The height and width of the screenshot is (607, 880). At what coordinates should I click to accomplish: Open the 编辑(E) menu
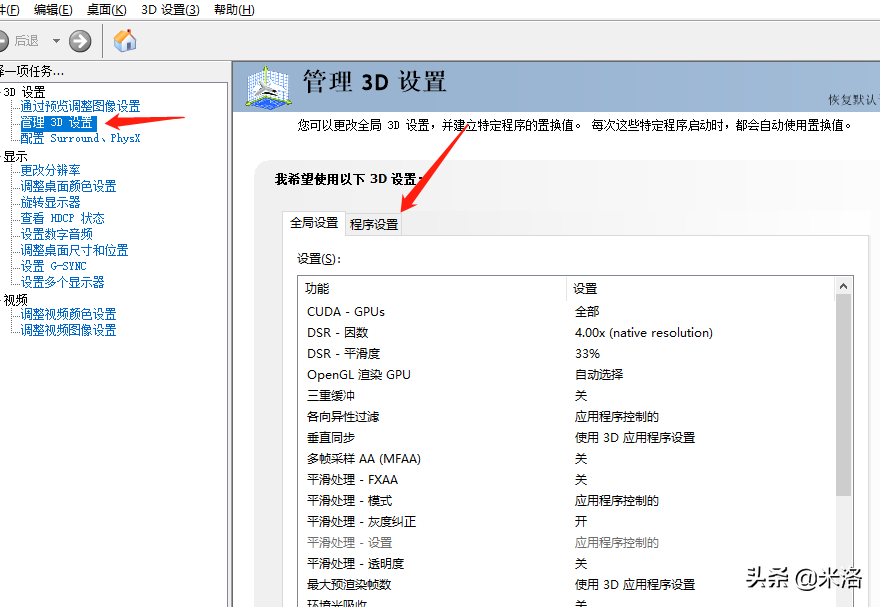53,10
